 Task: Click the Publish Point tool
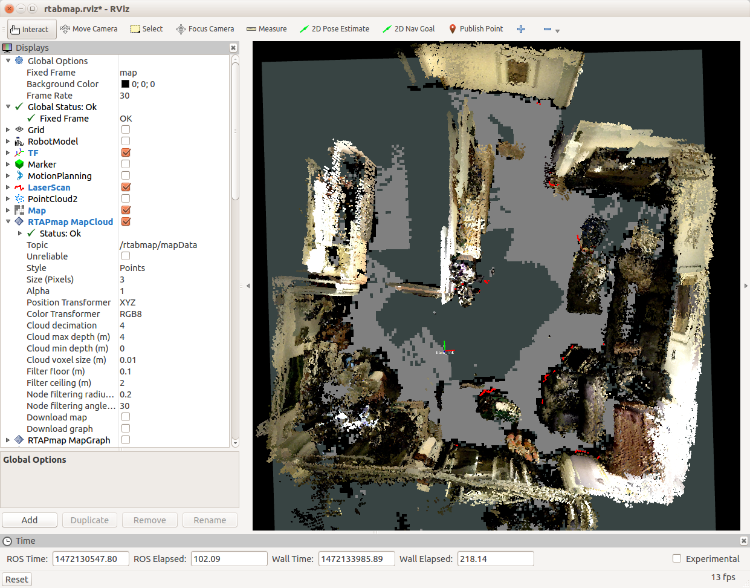[478, 29]
